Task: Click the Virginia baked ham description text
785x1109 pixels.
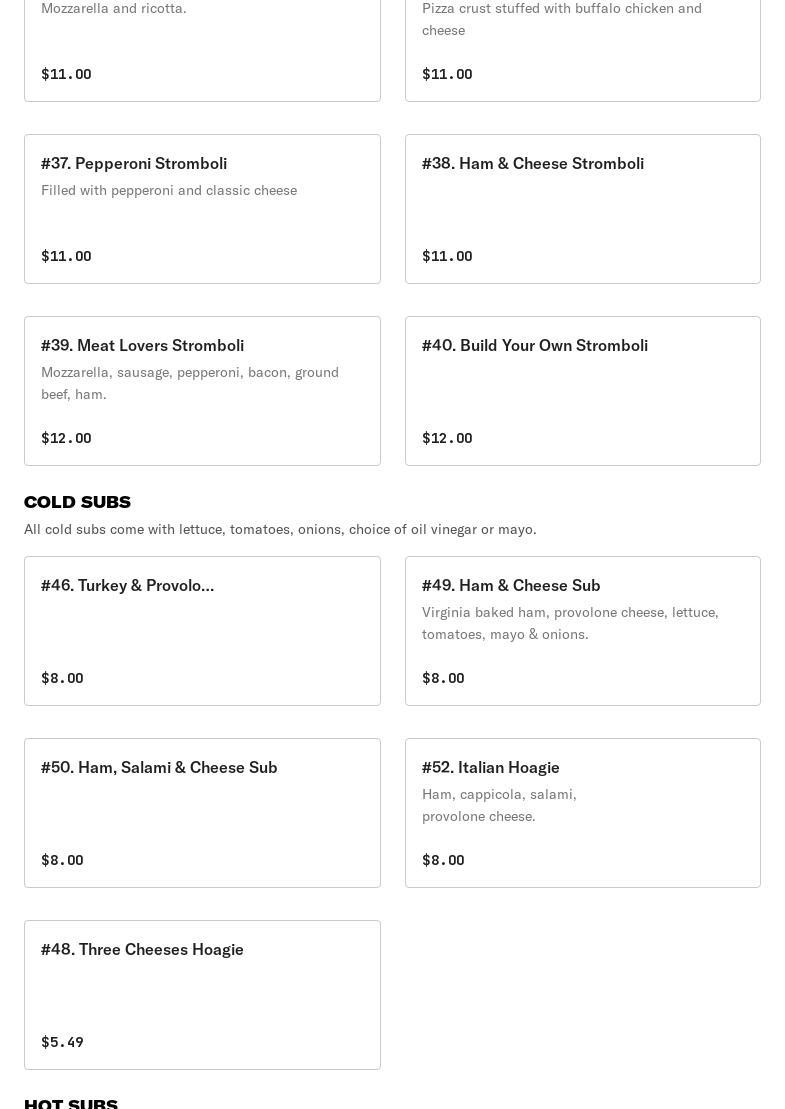Action: pyautogui.click(x=570, y=623)
